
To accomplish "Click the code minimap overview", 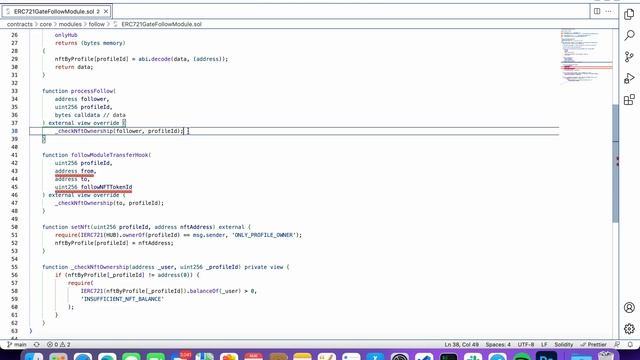I will click(x=586, y=56).
